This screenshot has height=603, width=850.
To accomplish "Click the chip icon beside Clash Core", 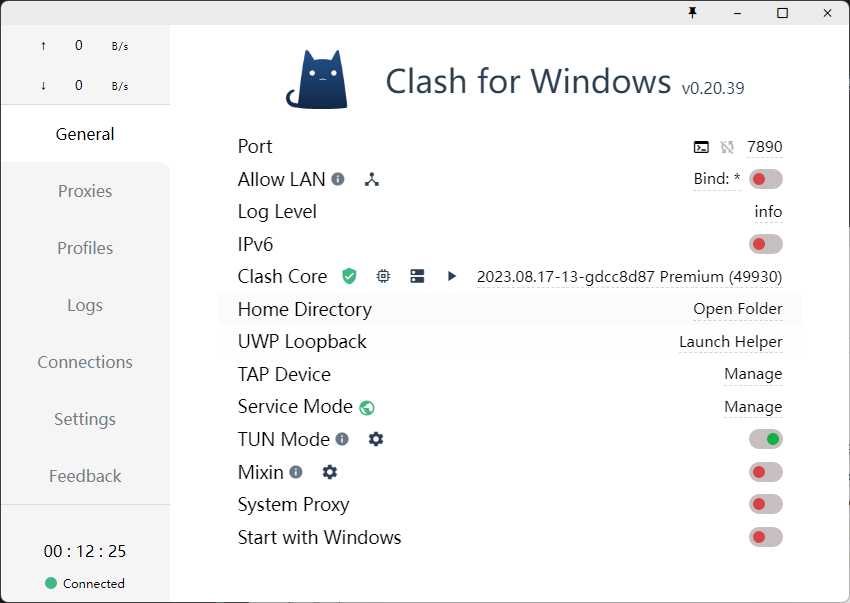I will 383,276.
